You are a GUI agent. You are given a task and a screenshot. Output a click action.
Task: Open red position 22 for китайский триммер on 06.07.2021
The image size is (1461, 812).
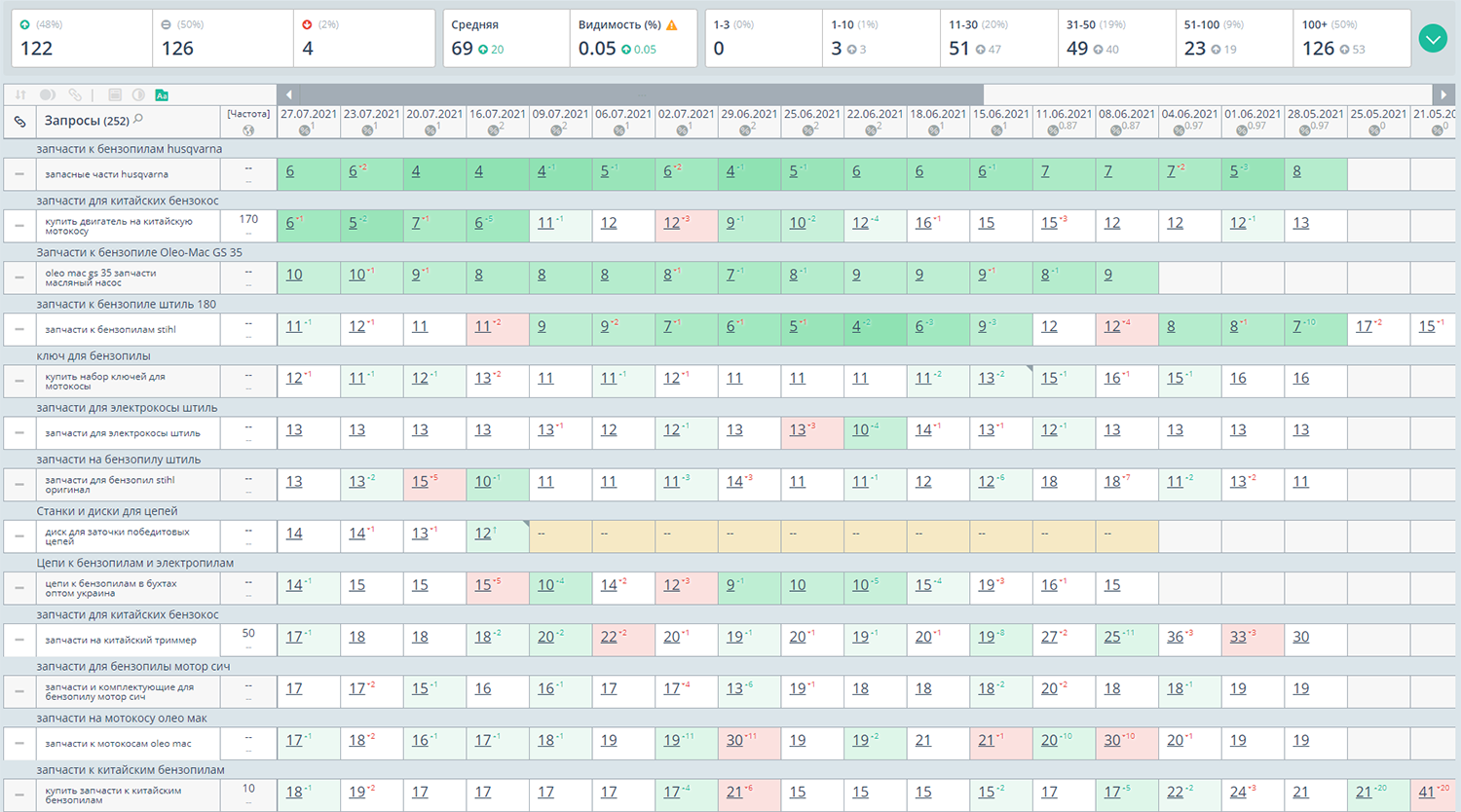tap(609, 637)
